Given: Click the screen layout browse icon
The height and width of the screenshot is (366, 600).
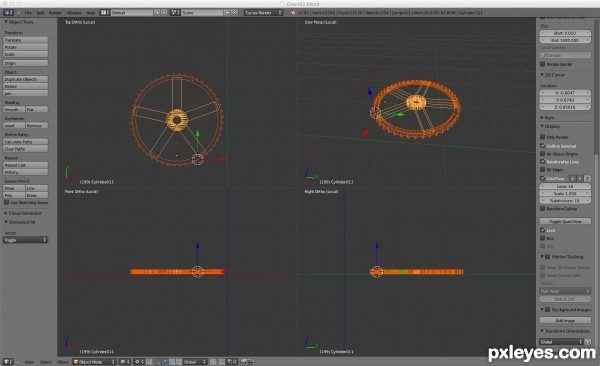Looking at the screenshot, I should [x=104, y=13].
